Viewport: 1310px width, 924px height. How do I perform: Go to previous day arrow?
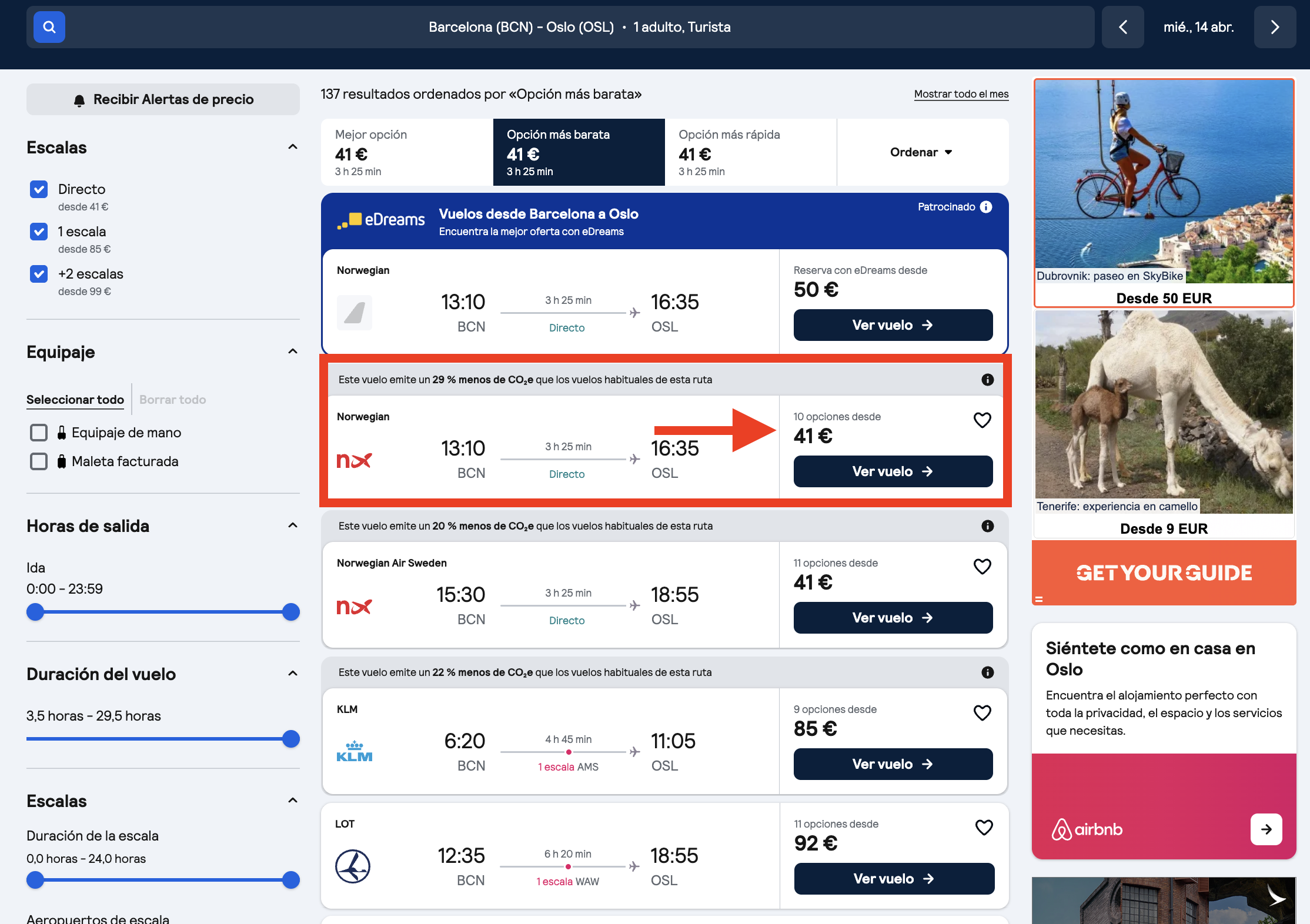click(1122, 27)
